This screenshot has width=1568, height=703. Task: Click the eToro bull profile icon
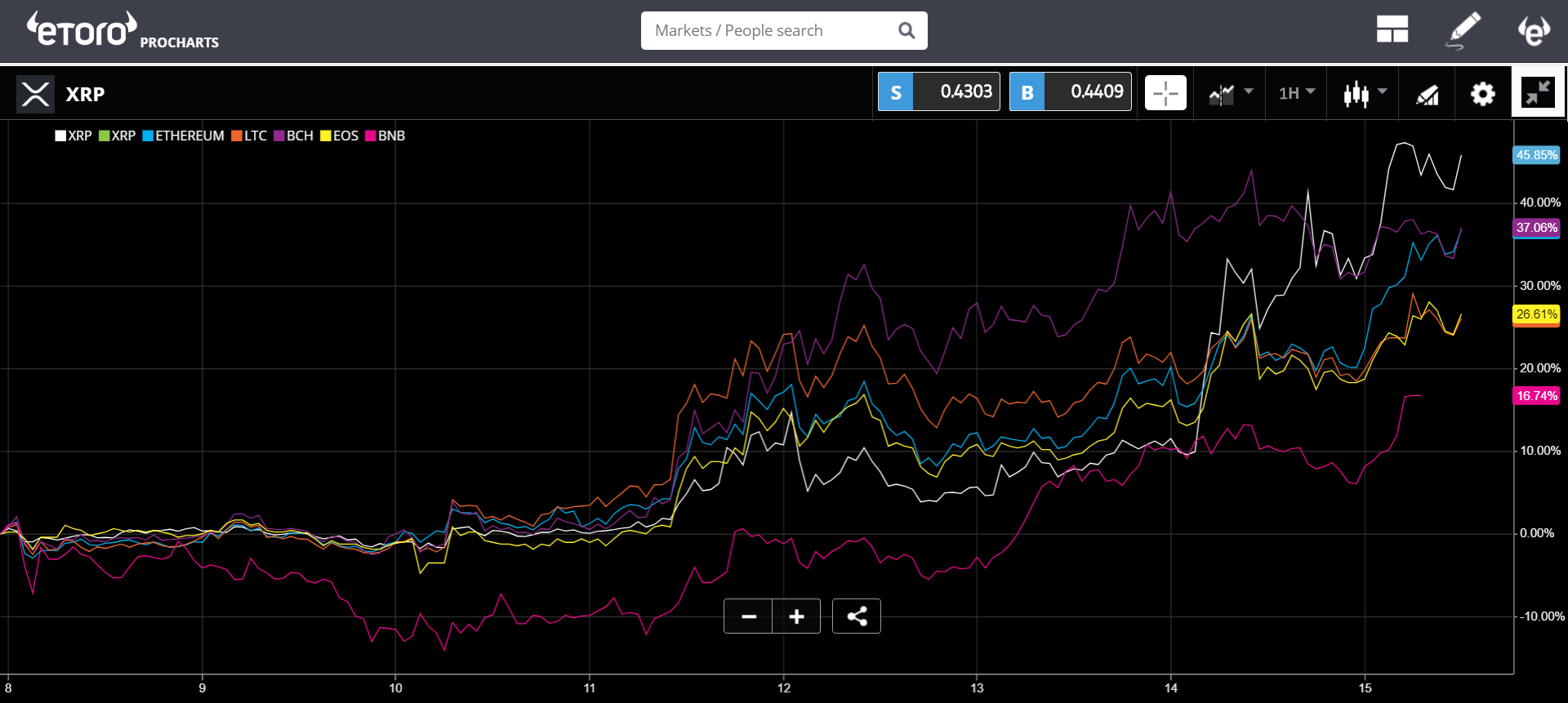1535,30
